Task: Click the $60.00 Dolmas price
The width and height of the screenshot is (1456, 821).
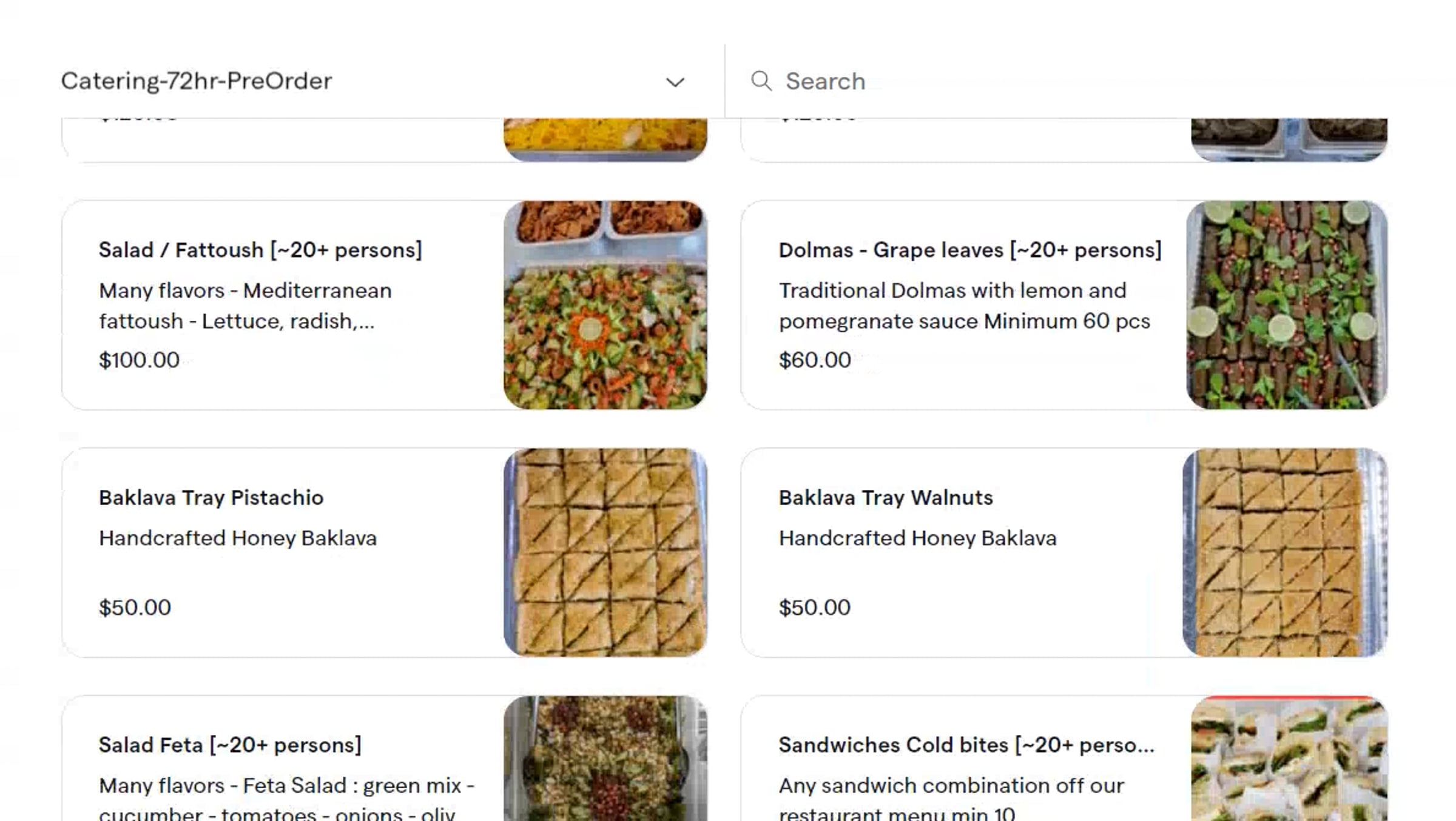Action: coord(815,360)
